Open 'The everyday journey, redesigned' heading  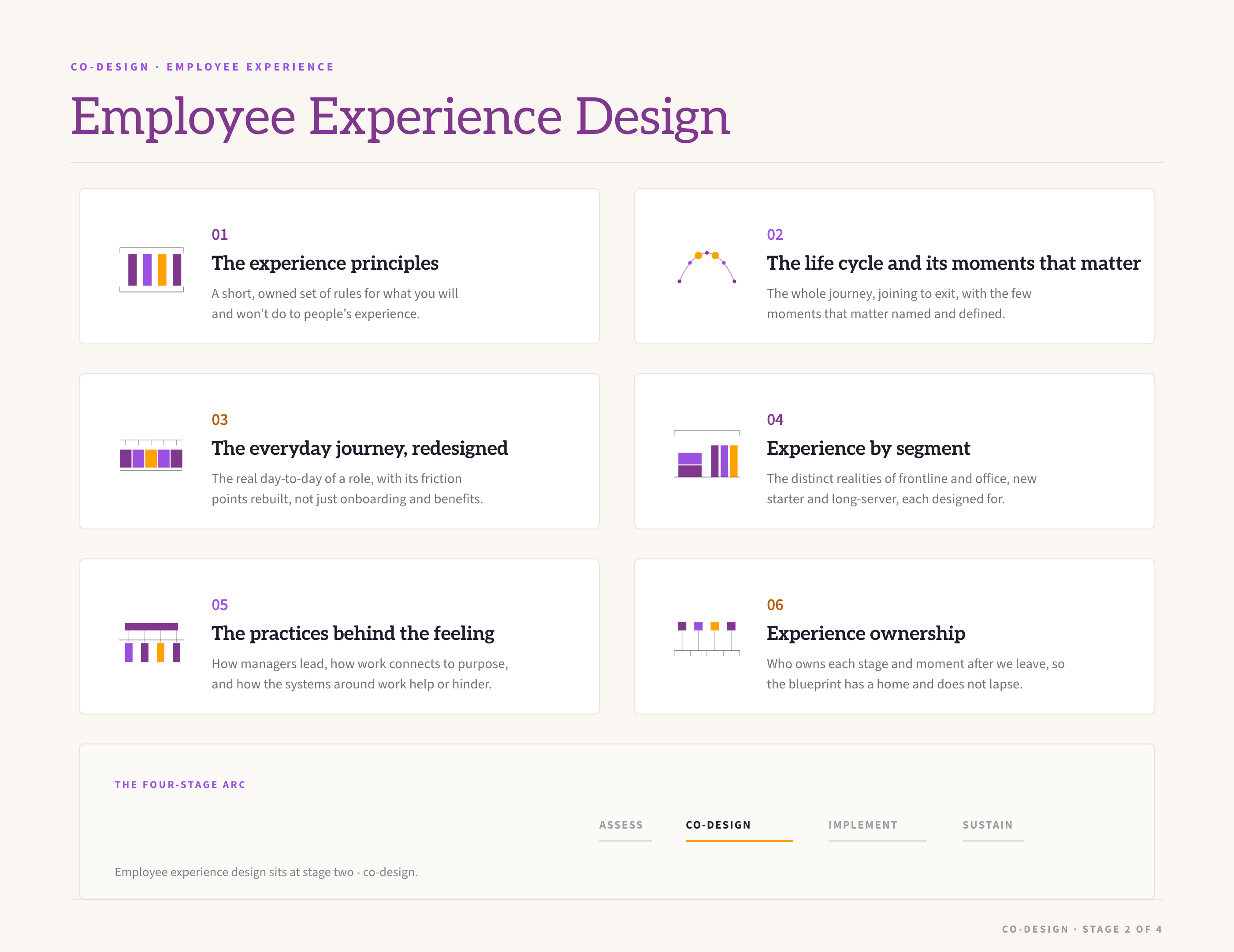pyautogui.click(x=359, y=449)
